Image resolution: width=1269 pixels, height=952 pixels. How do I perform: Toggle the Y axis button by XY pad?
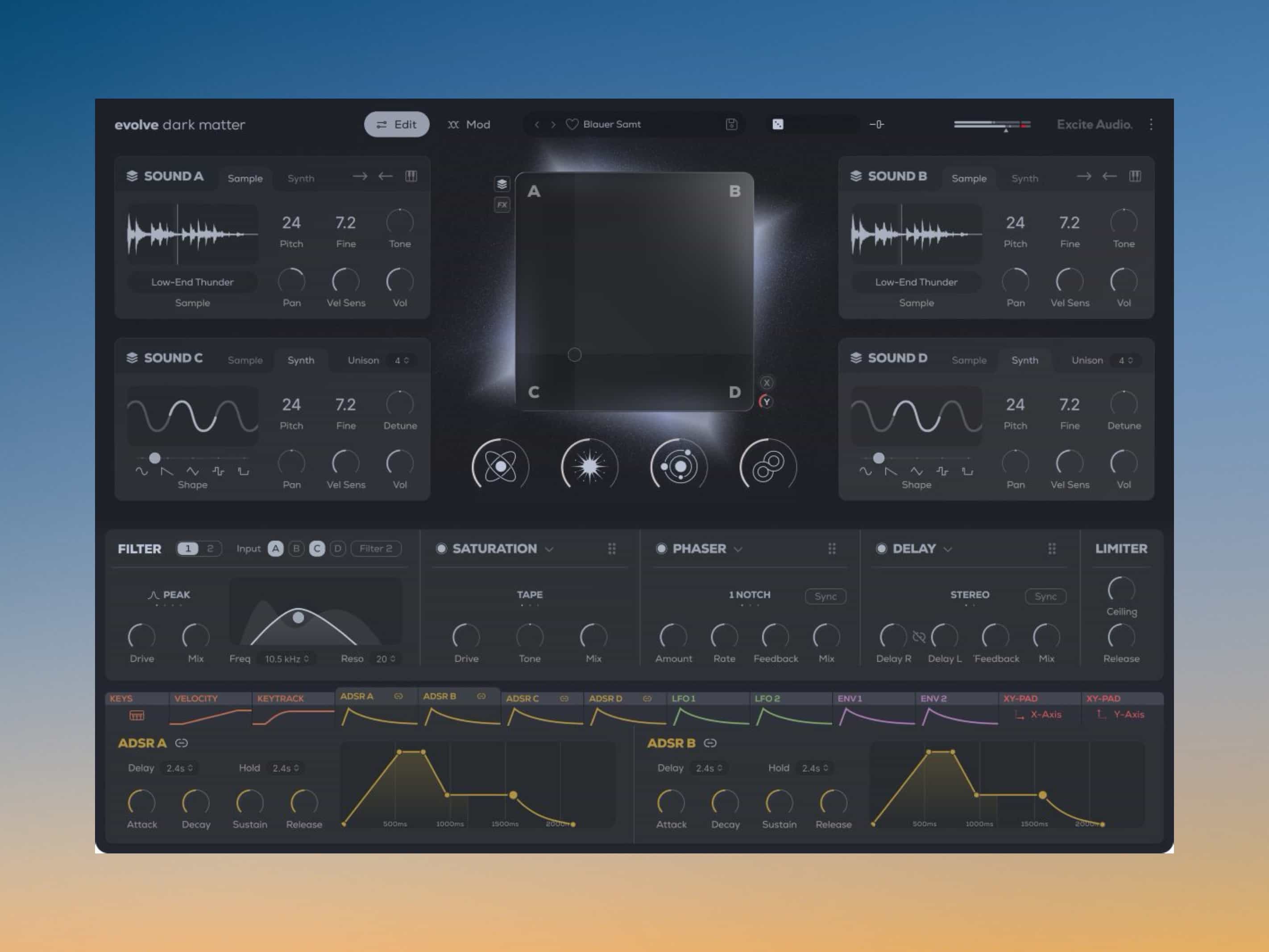766,401
